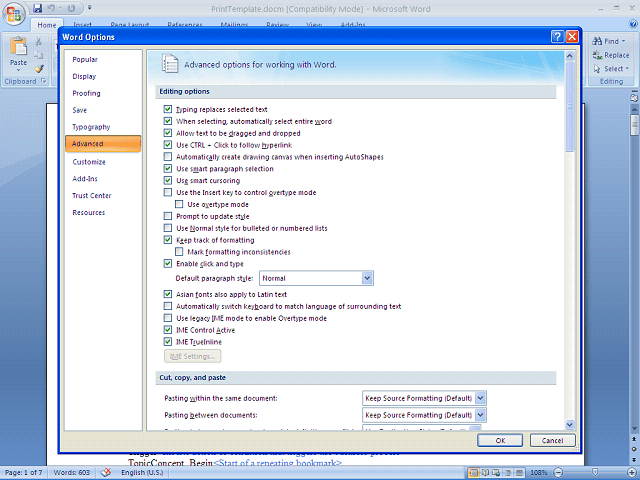This screenshot has width=640, height=480.
Task: Switch to Print Layout view icon
Action: [x=474, y=473]
